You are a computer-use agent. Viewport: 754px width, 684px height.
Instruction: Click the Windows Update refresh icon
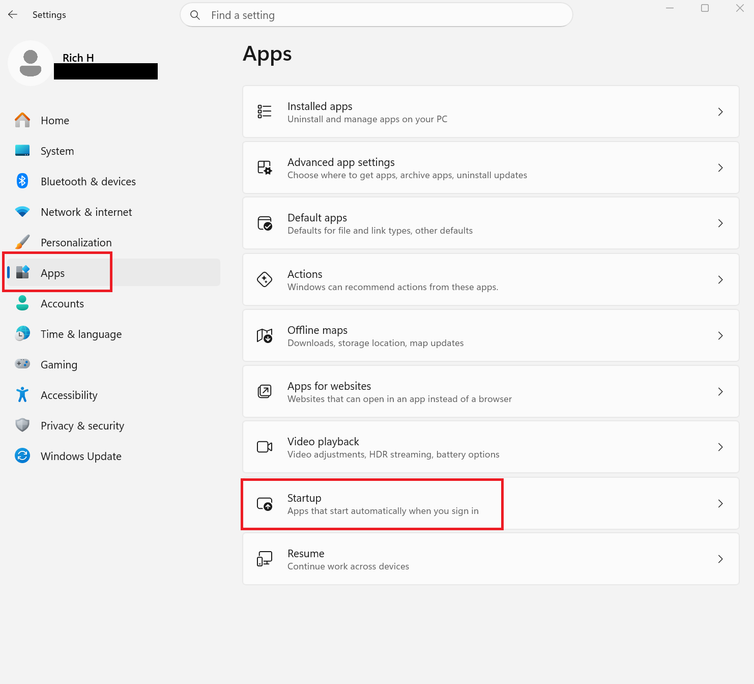pyautogui.click(x=22, y=456)
